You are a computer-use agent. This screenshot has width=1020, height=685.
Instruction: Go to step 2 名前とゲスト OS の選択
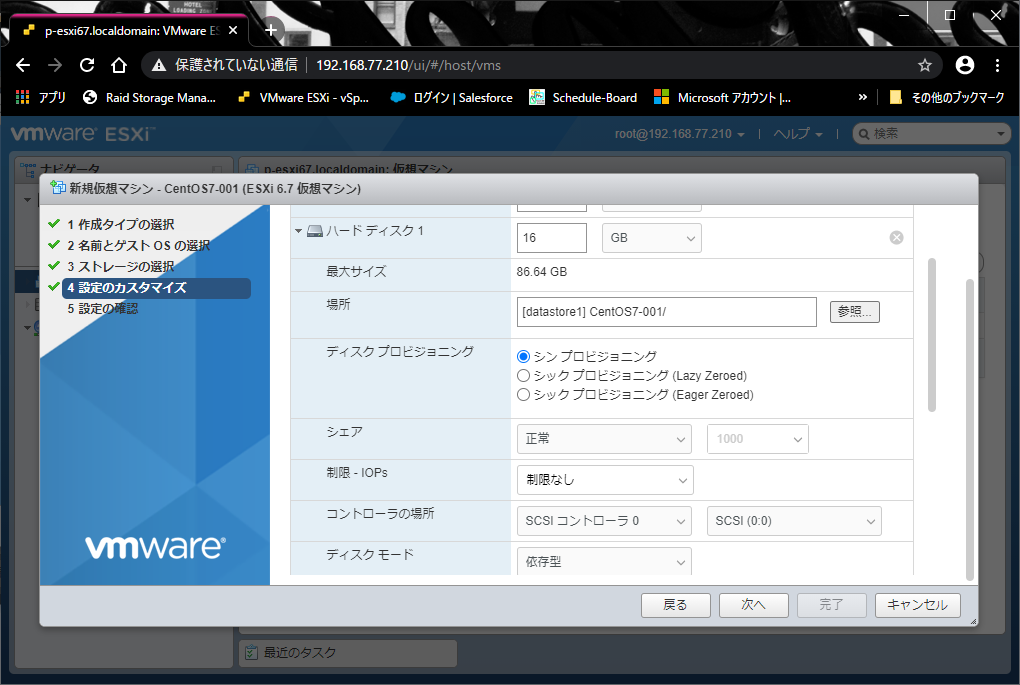[139, 245]
